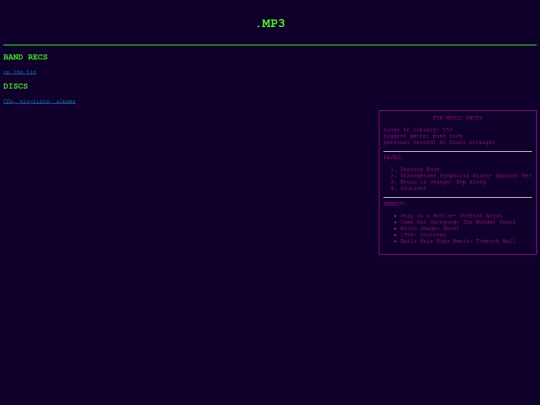Select the "biggest genre: punk rock" line

pos(423,136)
